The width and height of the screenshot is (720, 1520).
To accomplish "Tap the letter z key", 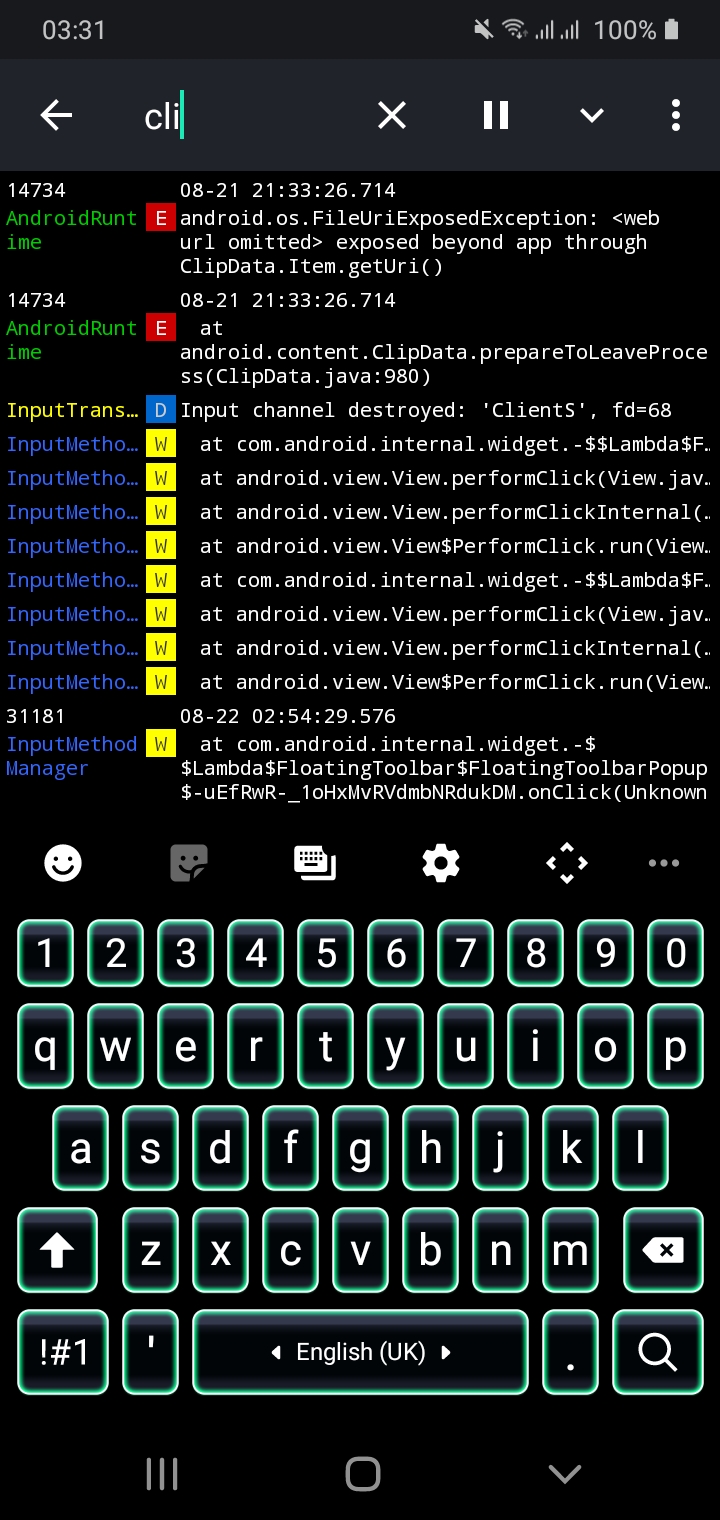I will point(151,1250).
